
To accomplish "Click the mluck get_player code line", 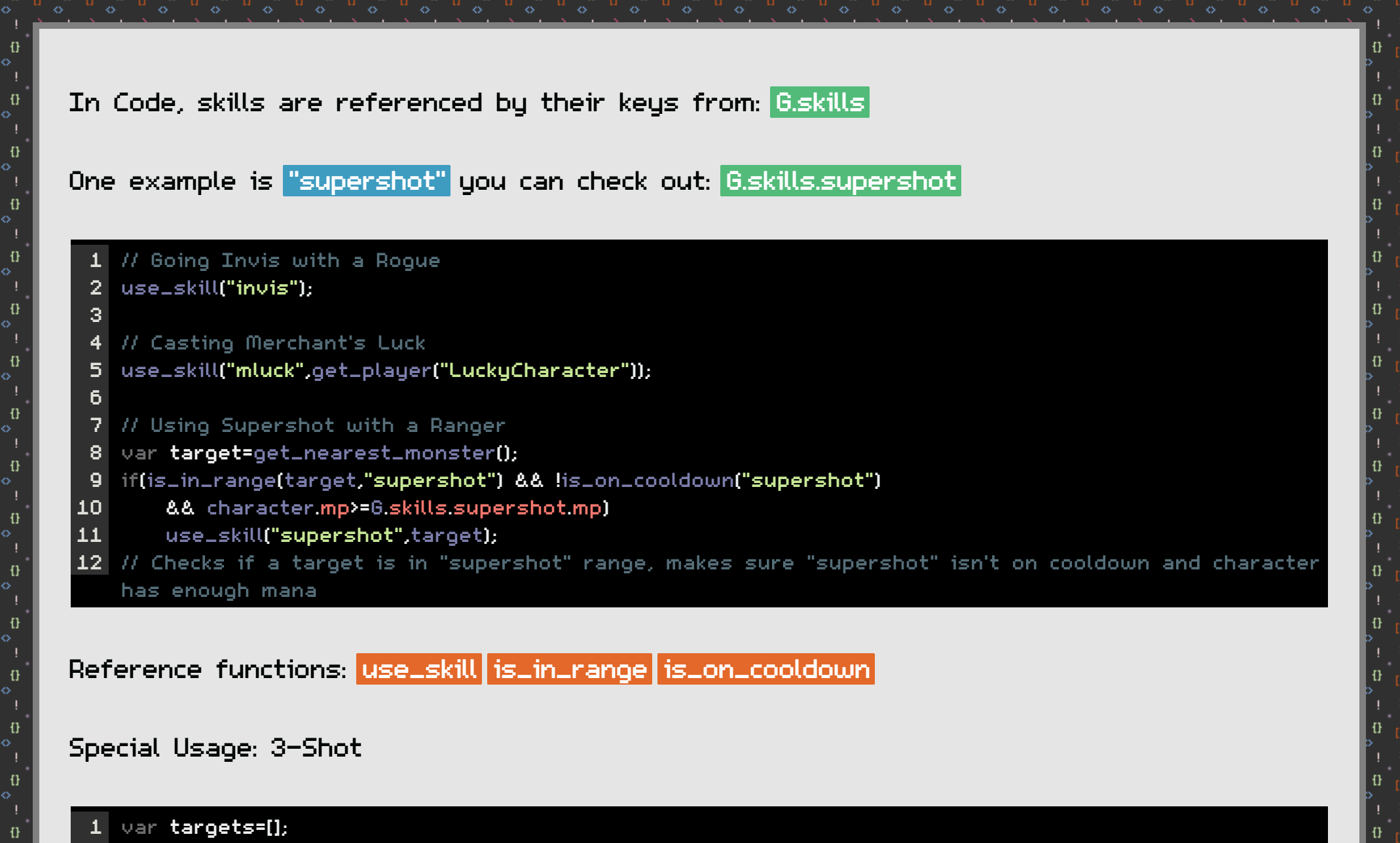I will [386, 370].
